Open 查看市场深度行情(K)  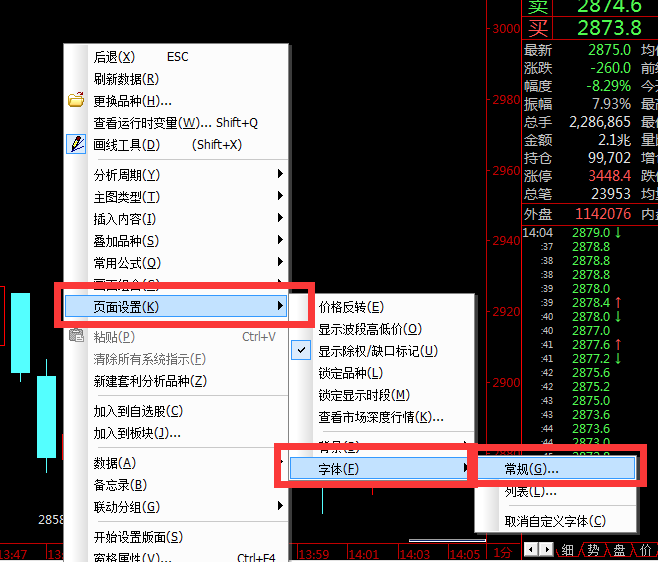coord(381,417)
